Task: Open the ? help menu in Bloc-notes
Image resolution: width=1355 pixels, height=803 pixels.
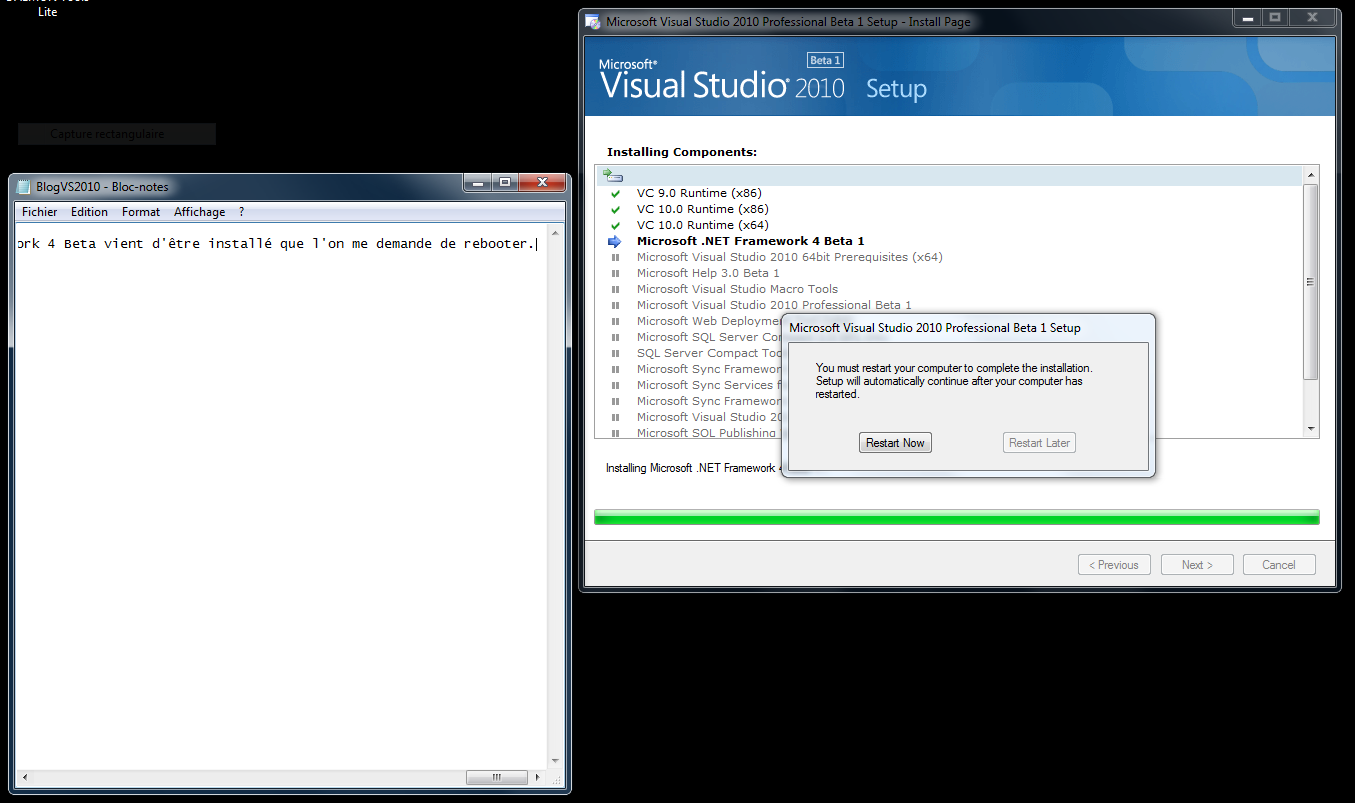Action: [241, 212]
